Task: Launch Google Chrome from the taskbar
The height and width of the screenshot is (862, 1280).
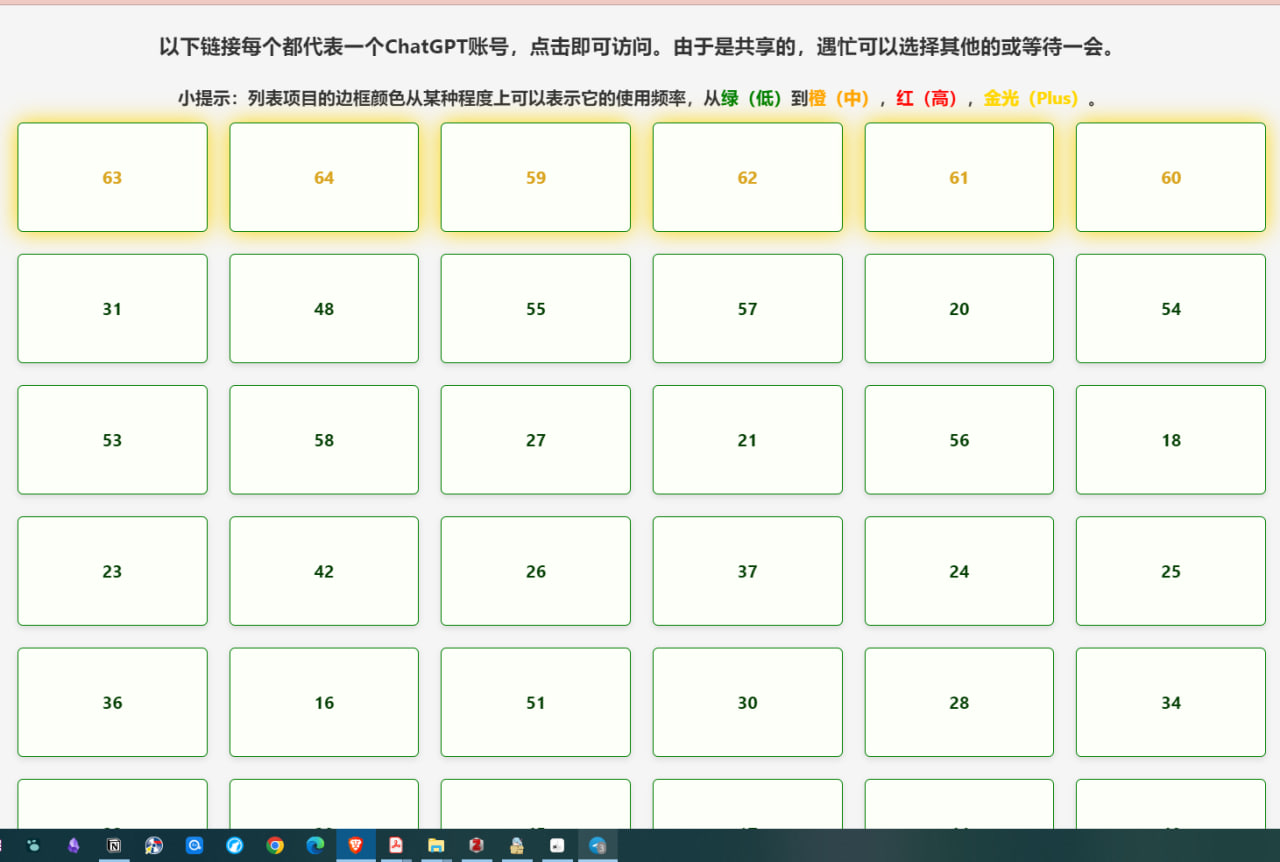Action: [x=275, y=845]
